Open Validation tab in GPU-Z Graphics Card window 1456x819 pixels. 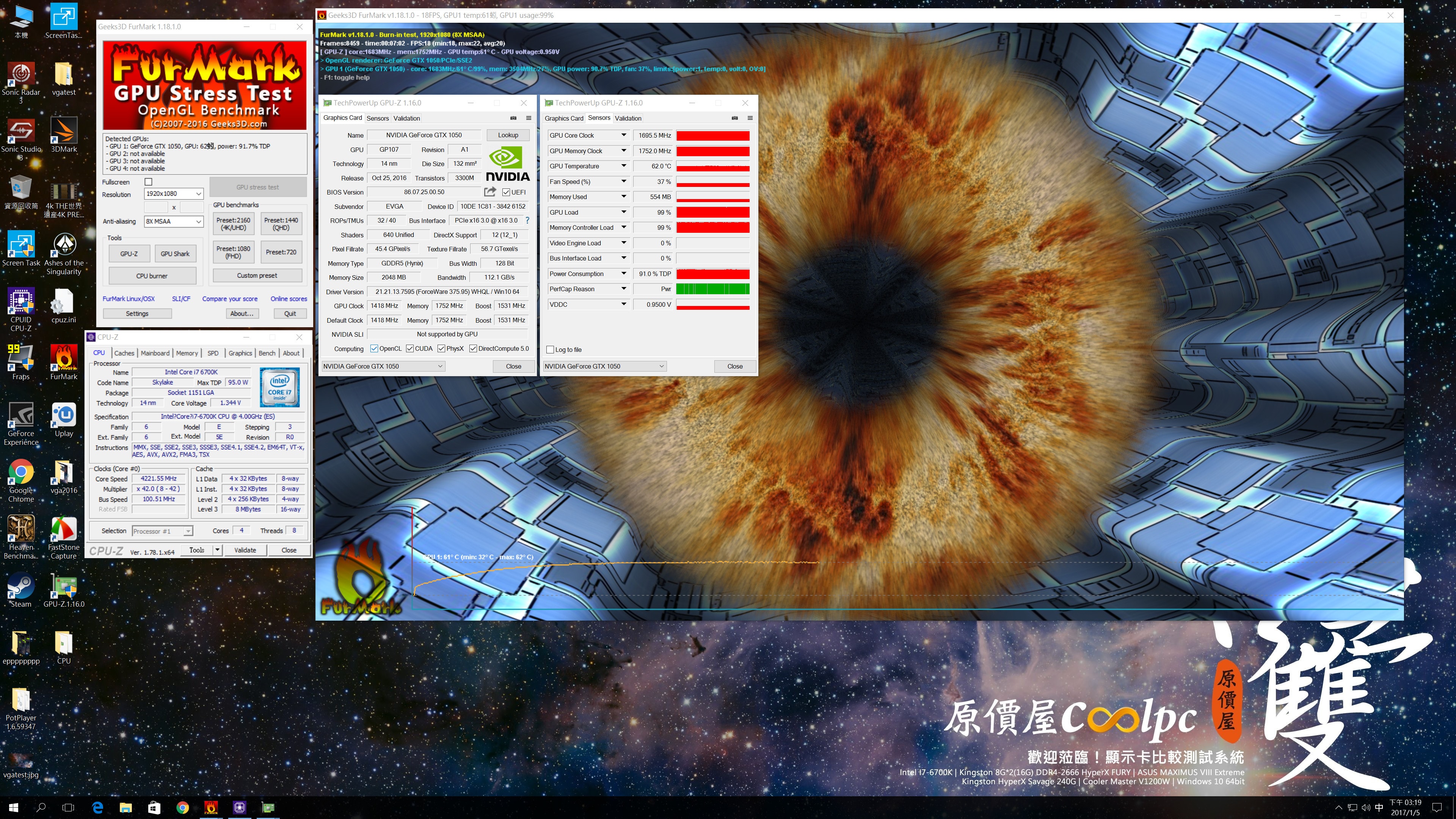[406, 118]
